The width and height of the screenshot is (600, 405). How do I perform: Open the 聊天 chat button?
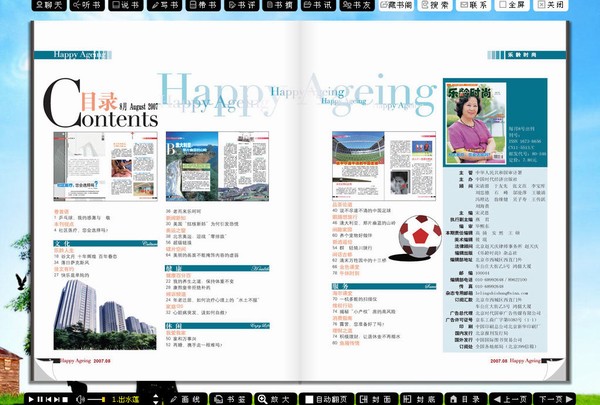click(49, 5)
